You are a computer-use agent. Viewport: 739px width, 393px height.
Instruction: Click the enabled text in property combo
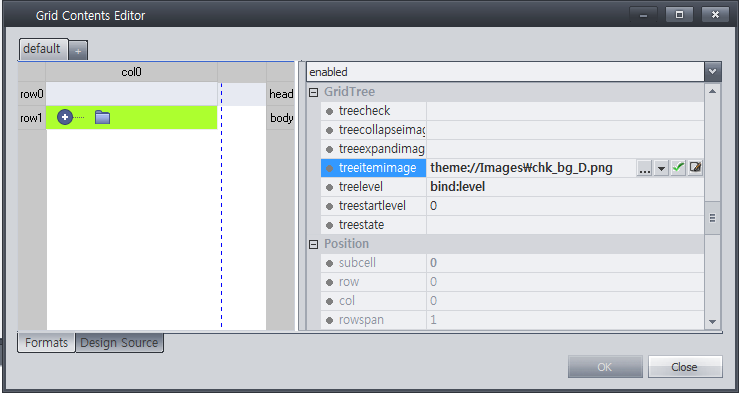328,72
